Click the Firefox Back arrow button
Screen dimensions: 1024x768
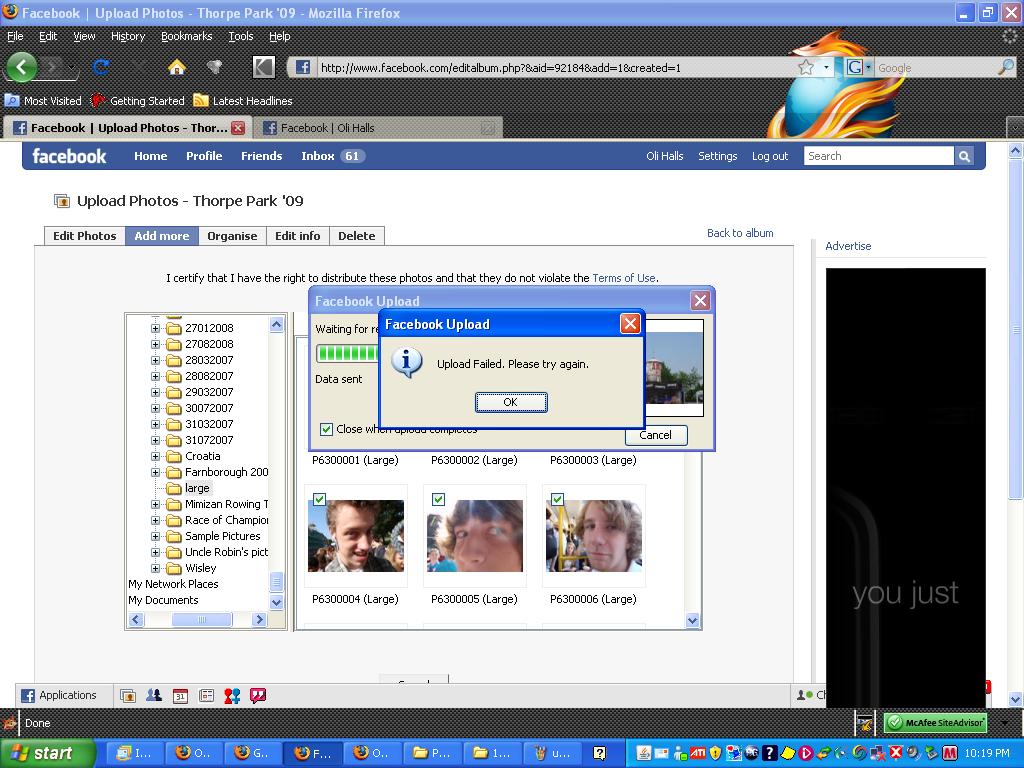(22, 67)
